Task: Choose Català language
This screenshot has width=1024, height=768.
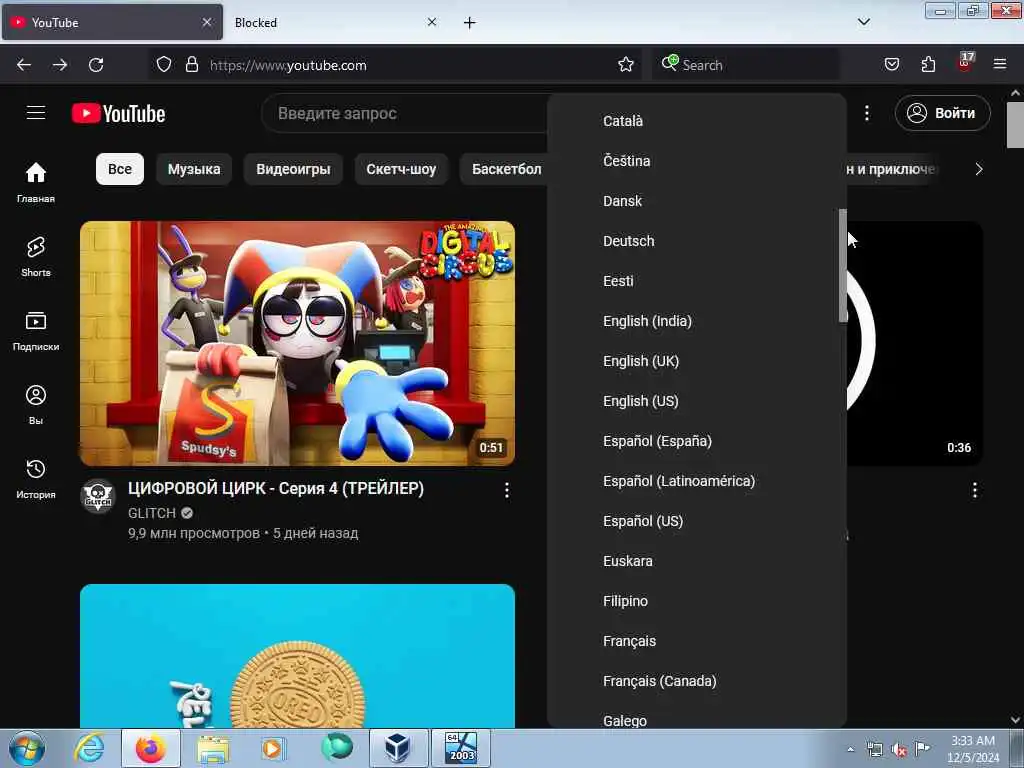Action: coord(697,121)
